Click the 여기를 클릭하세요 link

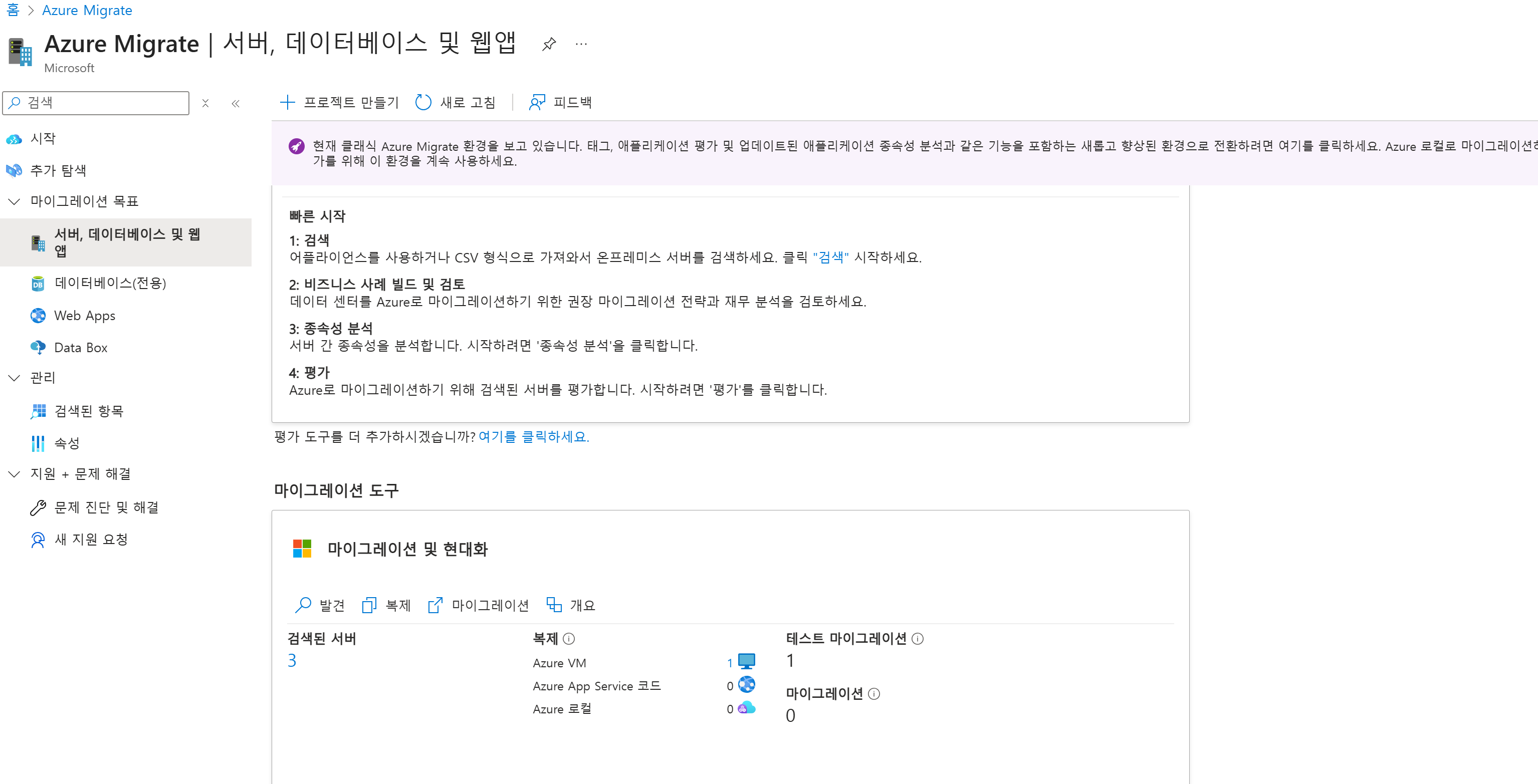coord(534,437)
